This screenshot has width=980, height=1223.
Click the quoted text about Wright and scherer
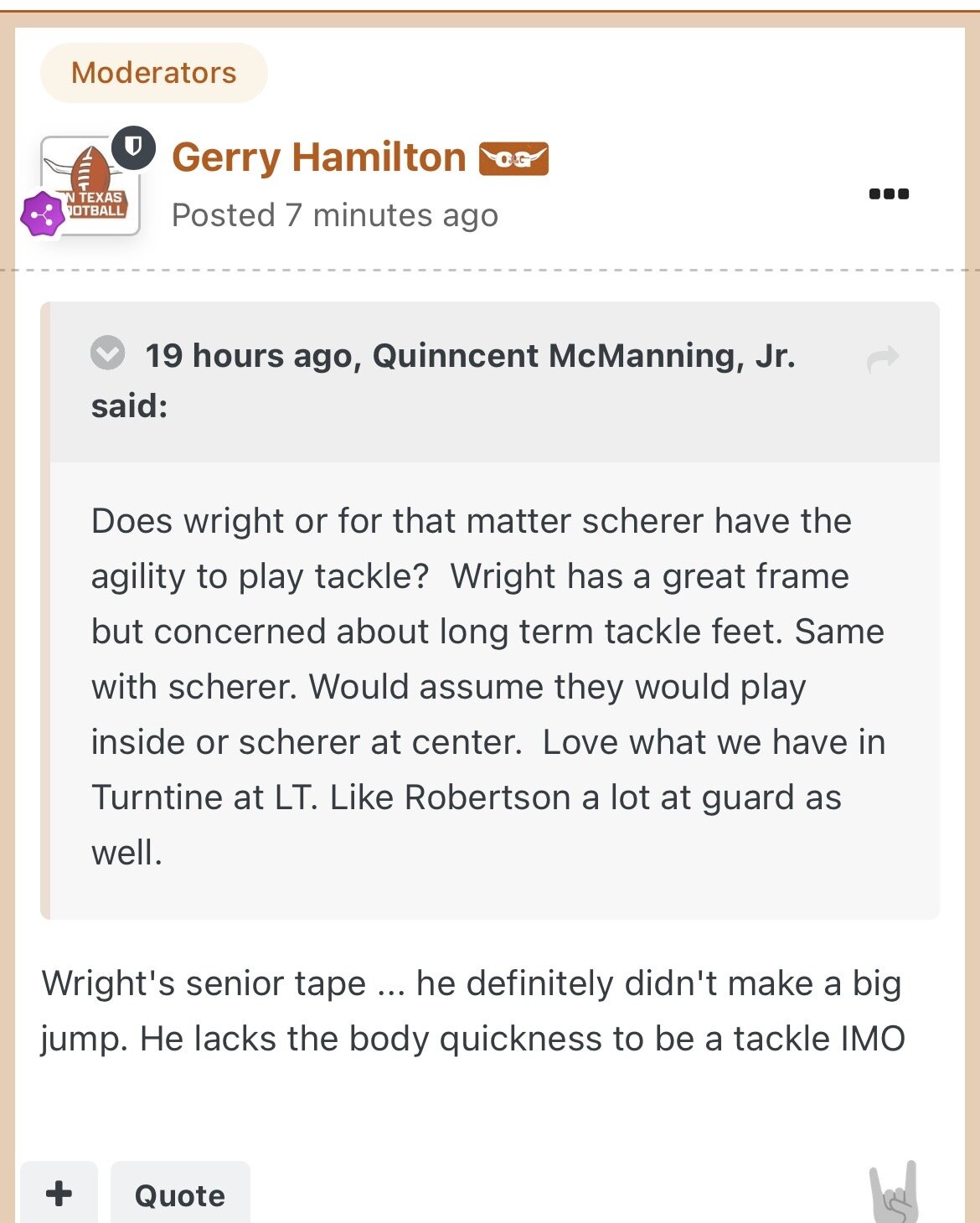pos(471,521)
